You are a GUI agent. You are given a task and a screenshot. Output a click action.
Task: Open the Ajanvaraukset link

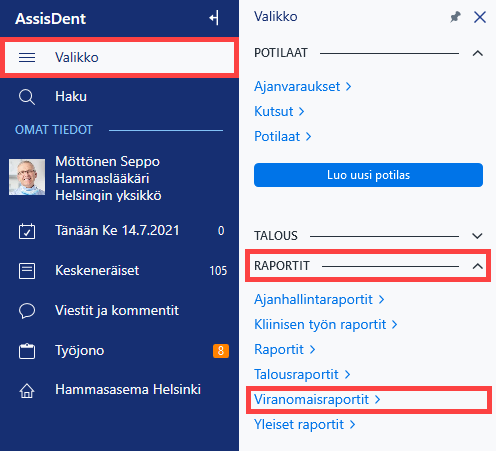[x=303, y=87]
